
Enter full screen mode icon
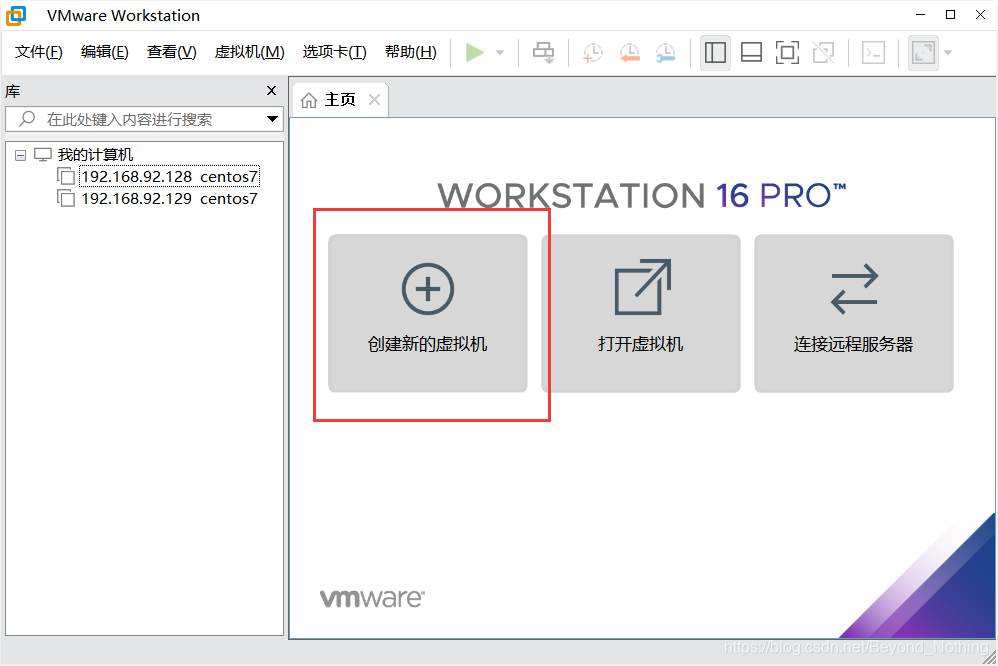pos(787,52)
